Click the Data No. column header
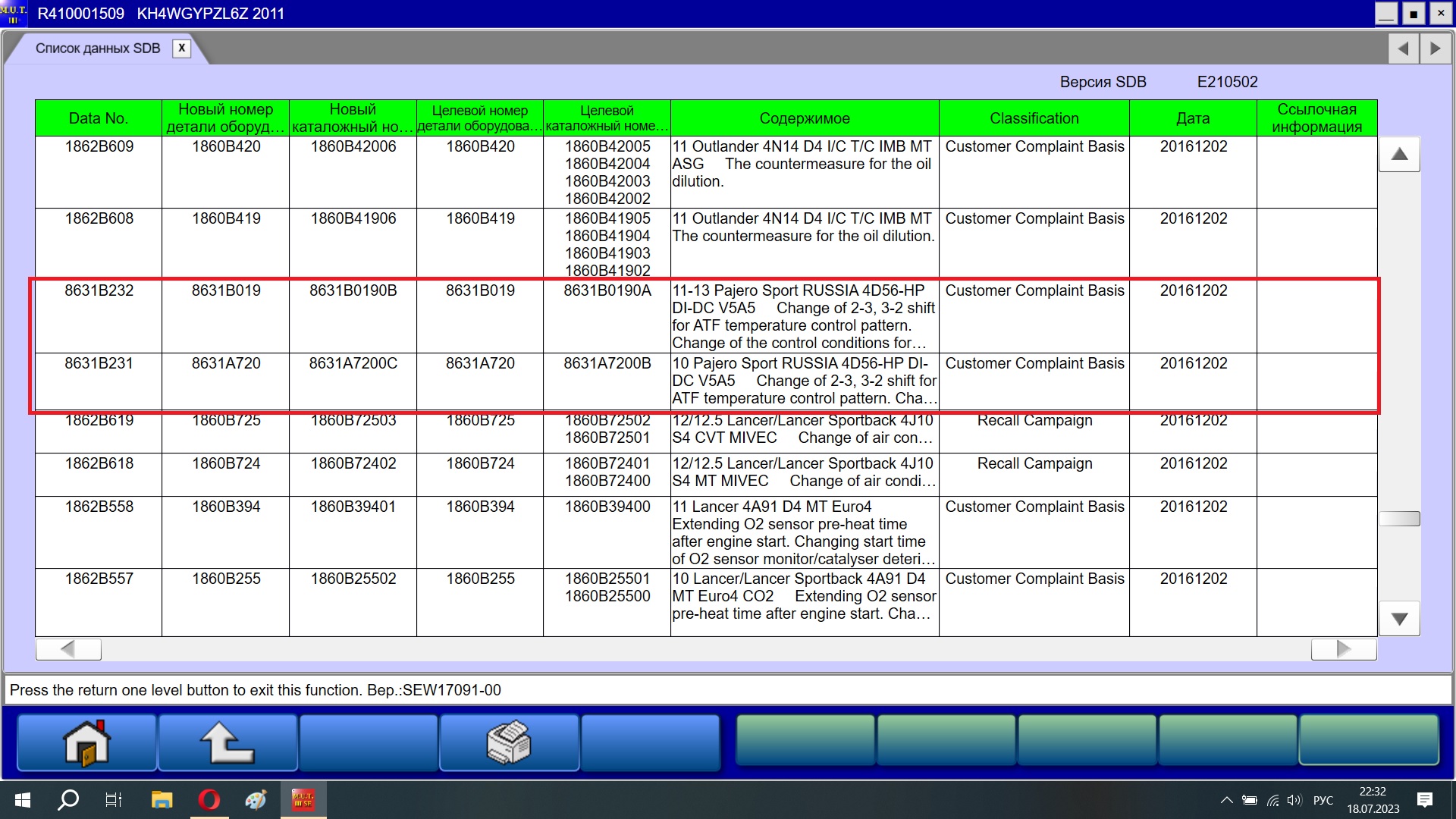 click(x=98, y=118)
